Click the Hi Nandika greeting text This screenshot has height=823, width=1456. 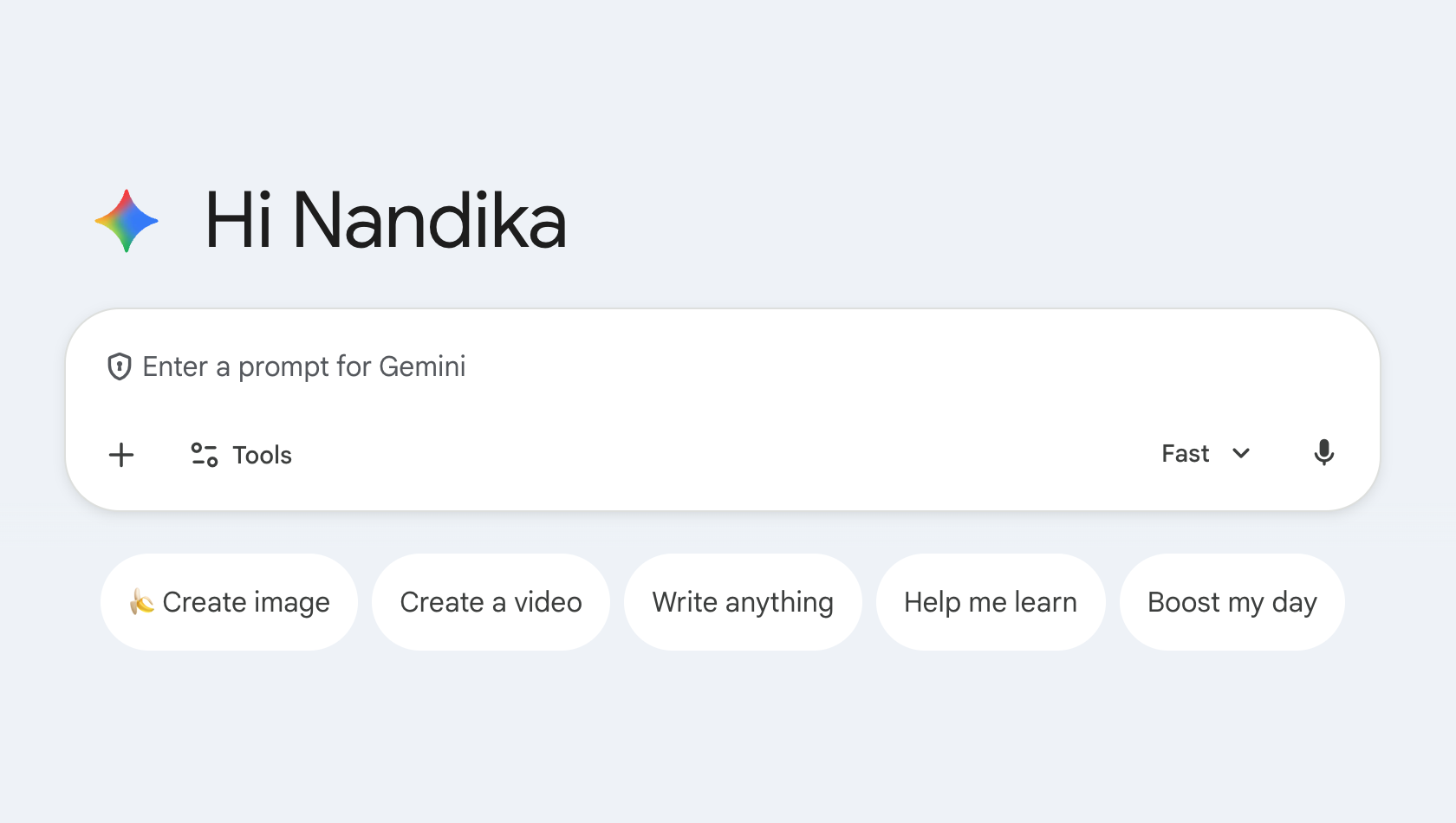pos(386,222)
